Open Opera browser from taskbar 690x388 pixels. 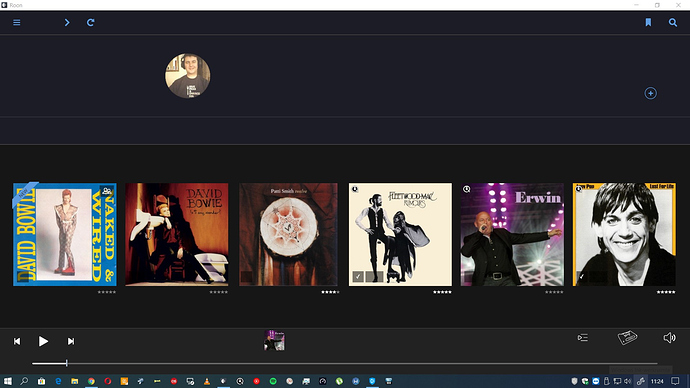[108, 381]
